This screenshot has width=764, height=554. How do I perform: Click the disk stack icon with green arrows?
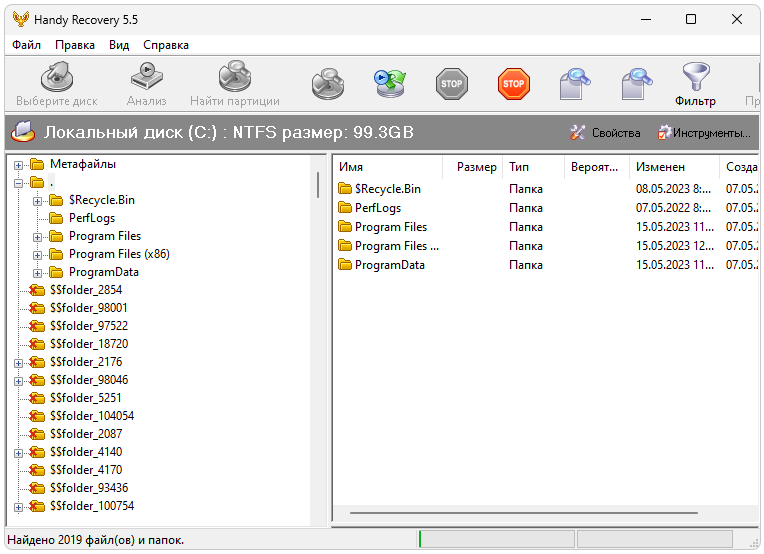(x=390, y=84)
